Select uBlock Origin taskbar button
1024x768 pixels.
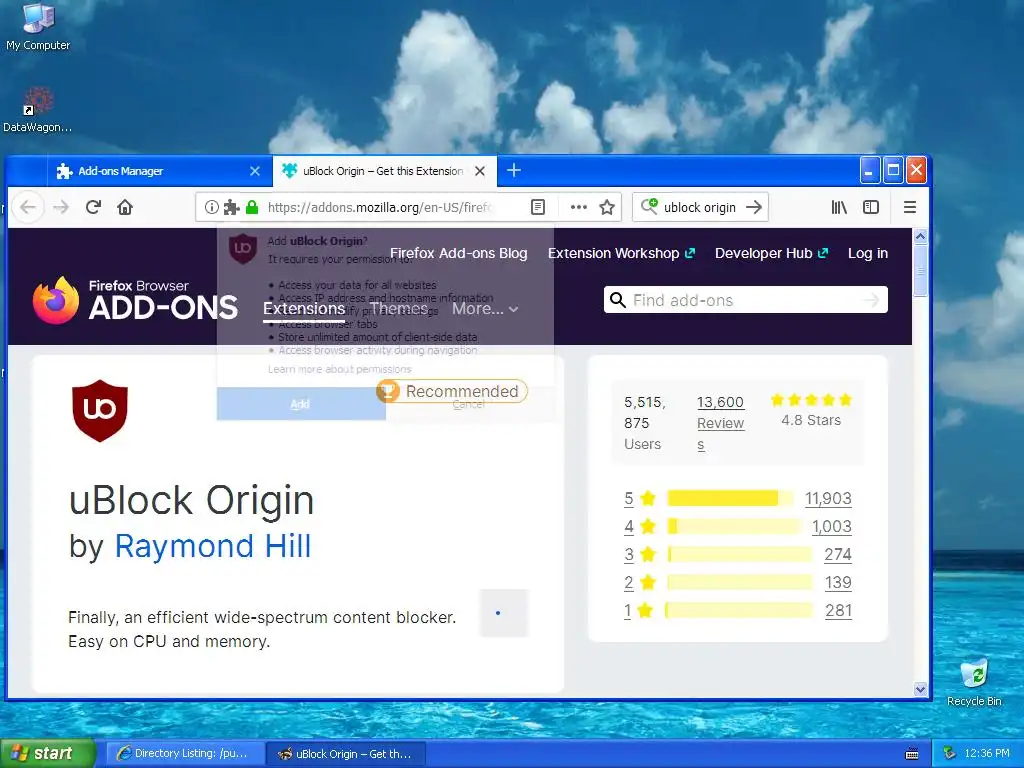click(x=347, y=754)
